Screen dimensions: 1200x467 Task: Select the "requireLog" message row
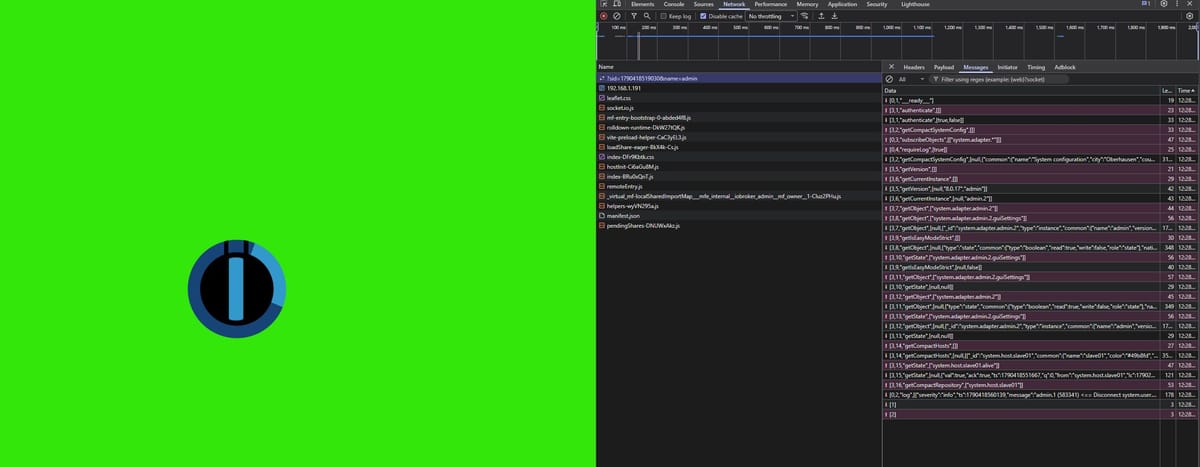point(1041,149)
